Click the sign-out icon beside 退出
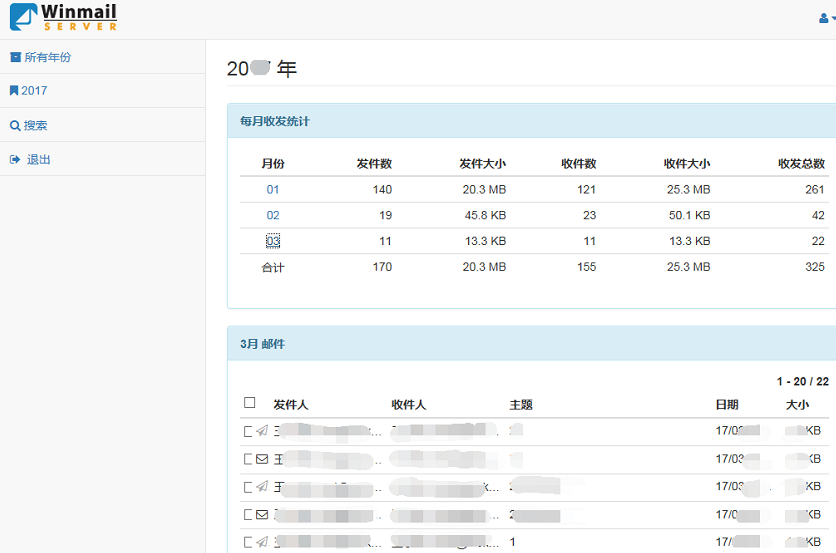The width and height of the screenshot is (836, 553). click(15, 159)
